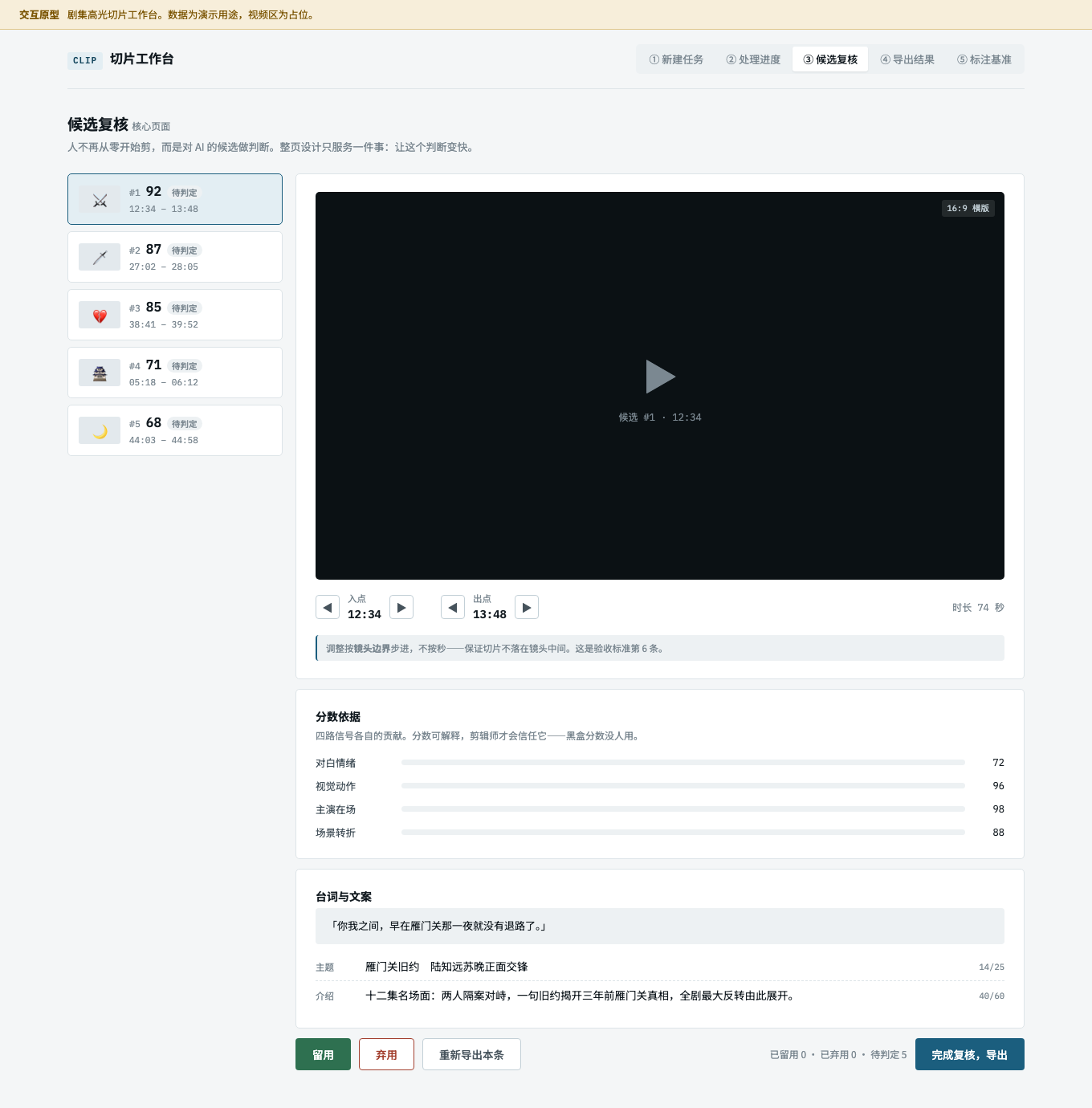1092x1108 pixels.
Task: Select the sword thumbnail of candidate #2
Action: 100,257
